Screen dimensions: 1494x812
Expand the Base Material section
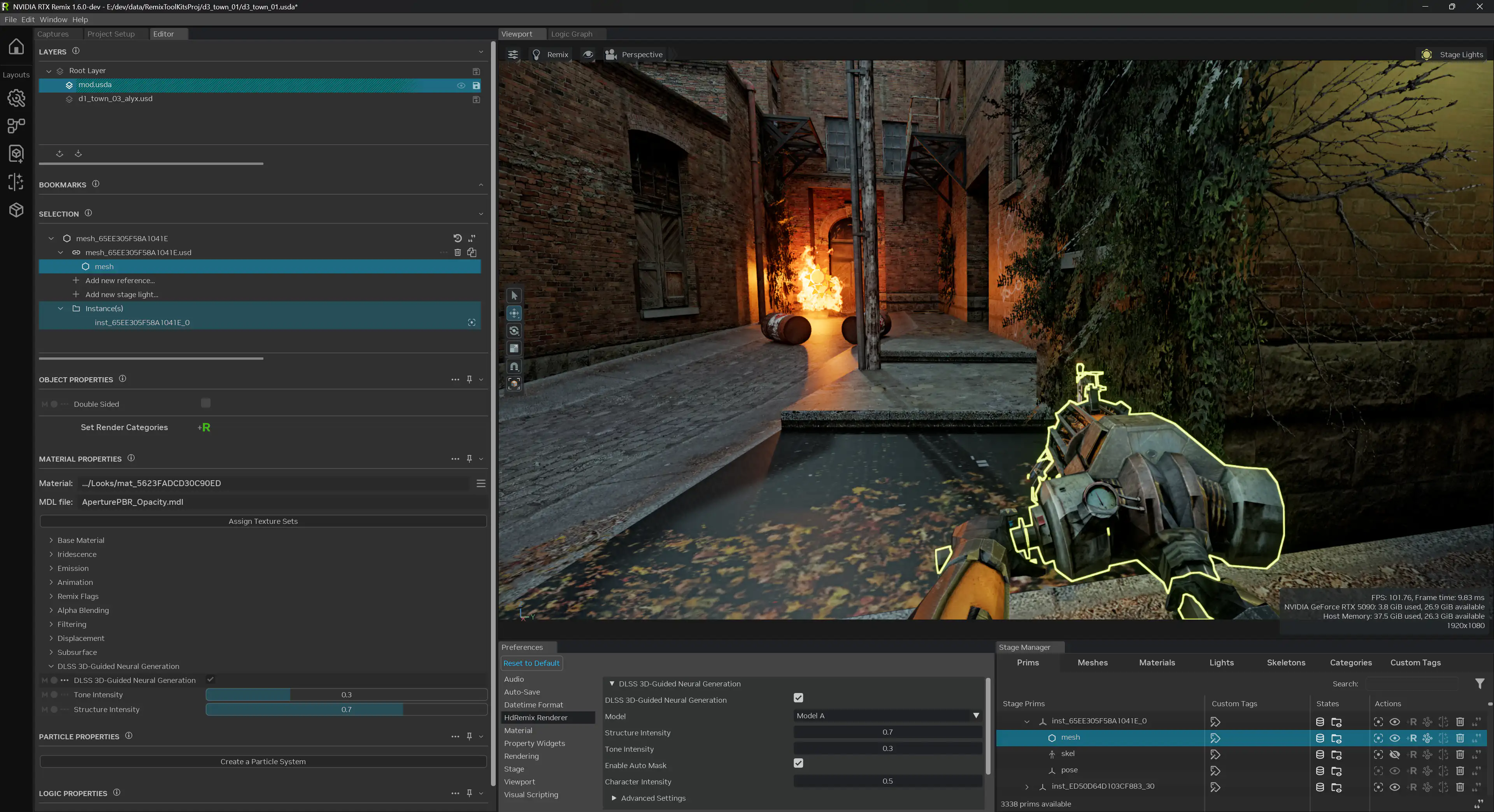(51, 540)
